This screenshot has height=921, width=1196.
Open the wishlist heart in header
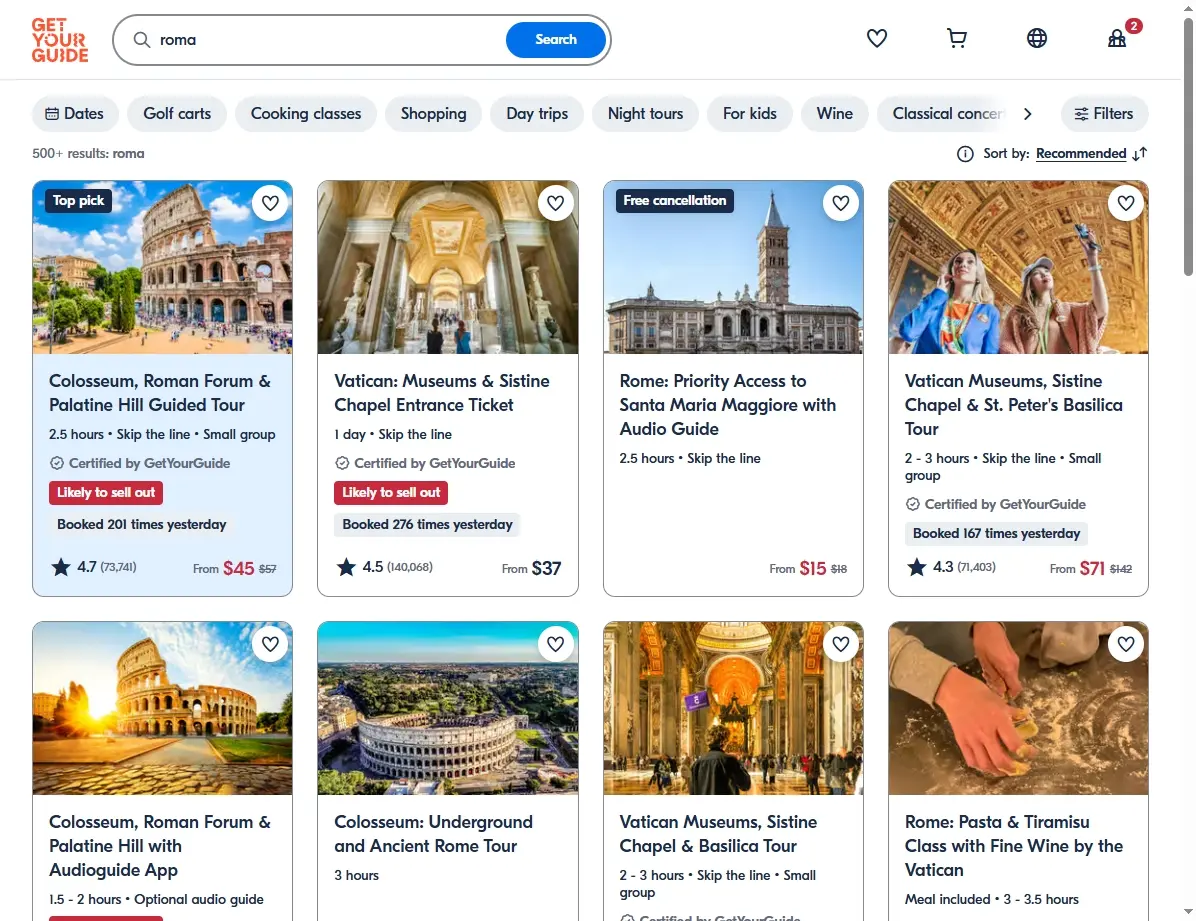876,38
